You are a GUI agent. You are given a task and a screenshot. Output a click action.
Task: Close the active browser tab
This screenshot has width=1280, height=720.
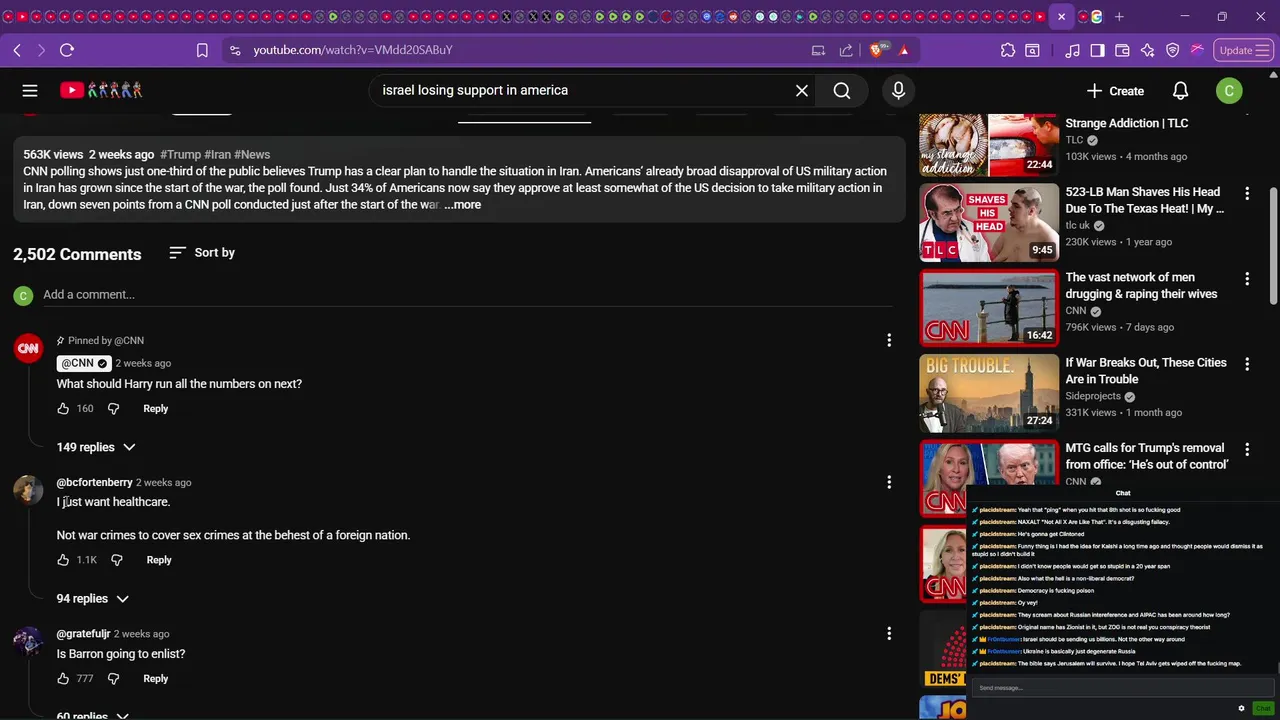(x=1061, y=17)
